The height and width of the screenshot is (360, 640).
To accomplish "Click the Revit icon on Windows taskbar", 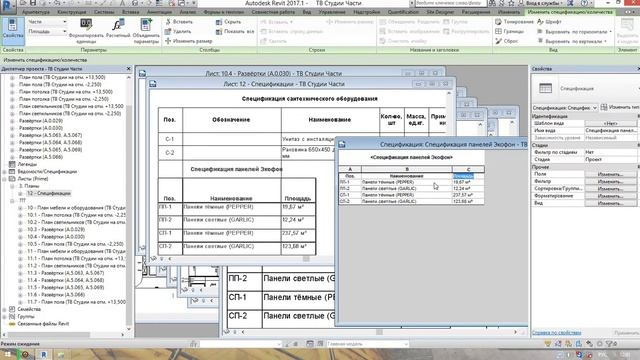I will click(x=43, y=354).
